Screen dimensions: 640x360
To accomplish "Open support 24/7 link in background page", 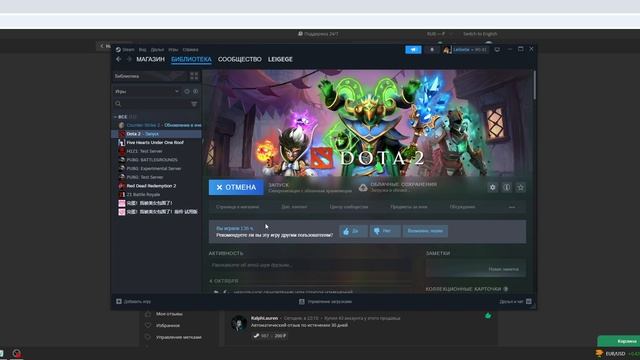I will [318, 34].
